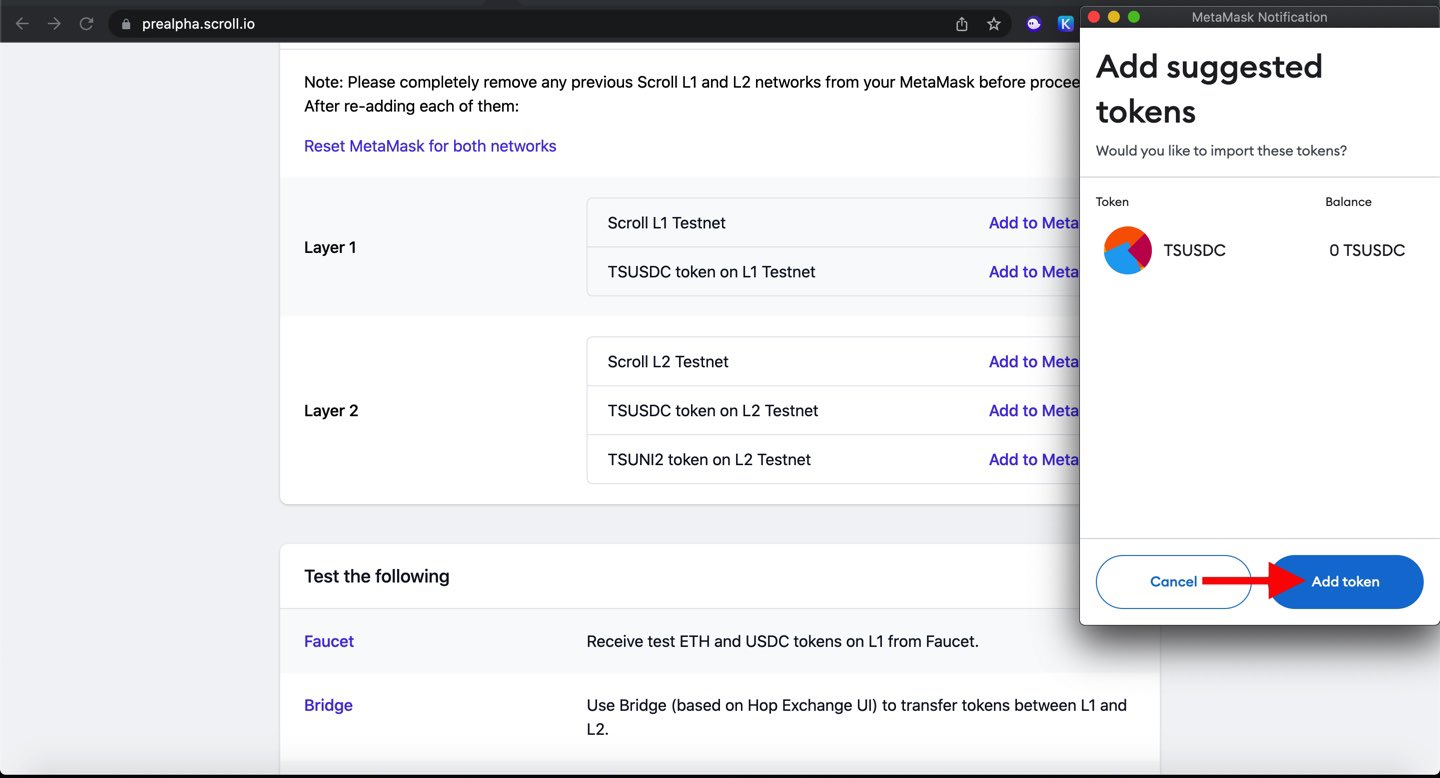Screen dimensions: 1440x778
Task: Add TSUNI2 token on L2 Testnet
Action: pyautogui.click(x=1034, y=460)
